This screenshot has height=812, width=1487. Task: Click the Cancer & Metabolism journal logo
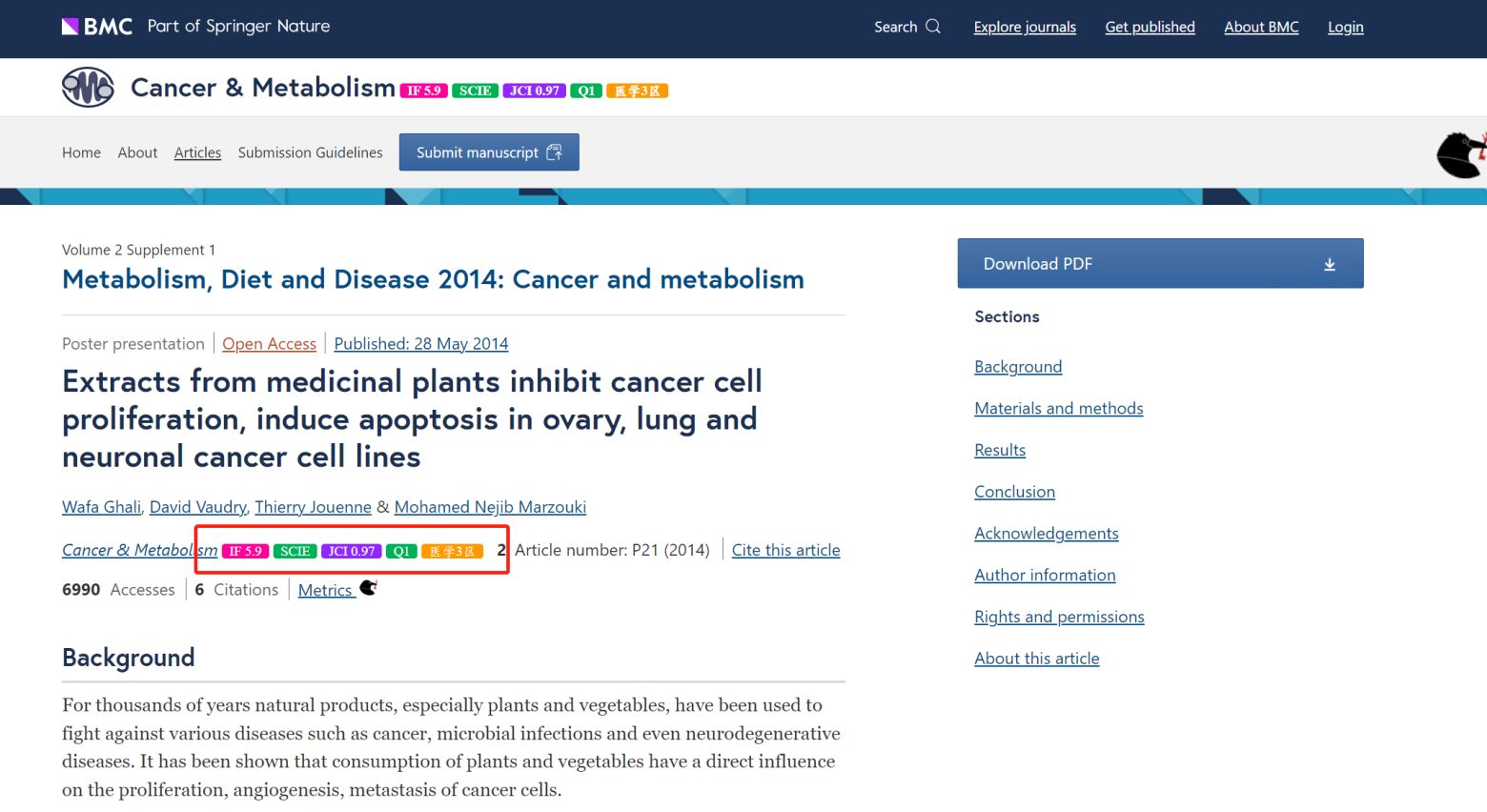point(88,88)
